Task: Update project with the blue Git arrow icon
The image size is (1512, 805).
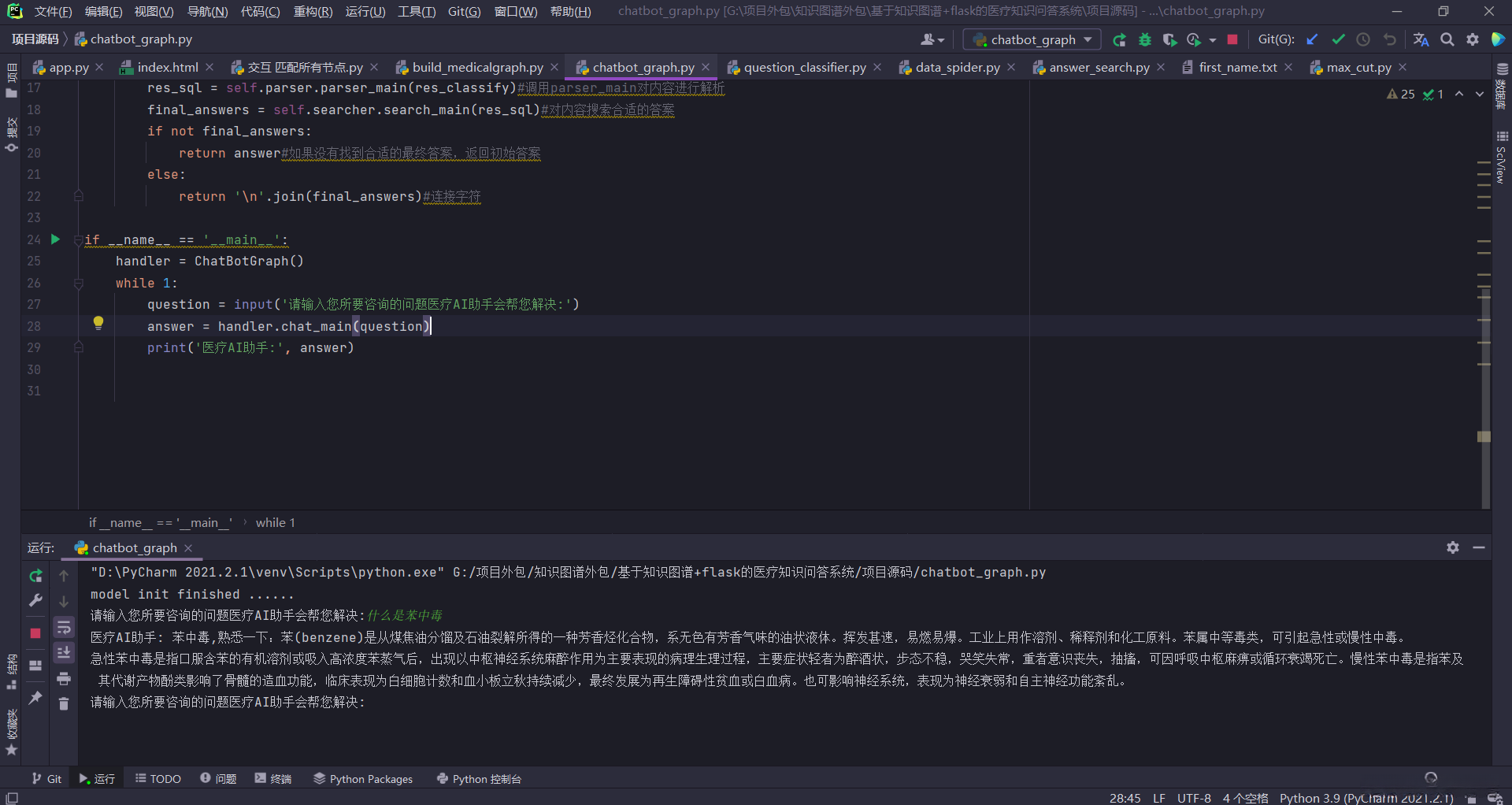Action: tap(1312, 39)
